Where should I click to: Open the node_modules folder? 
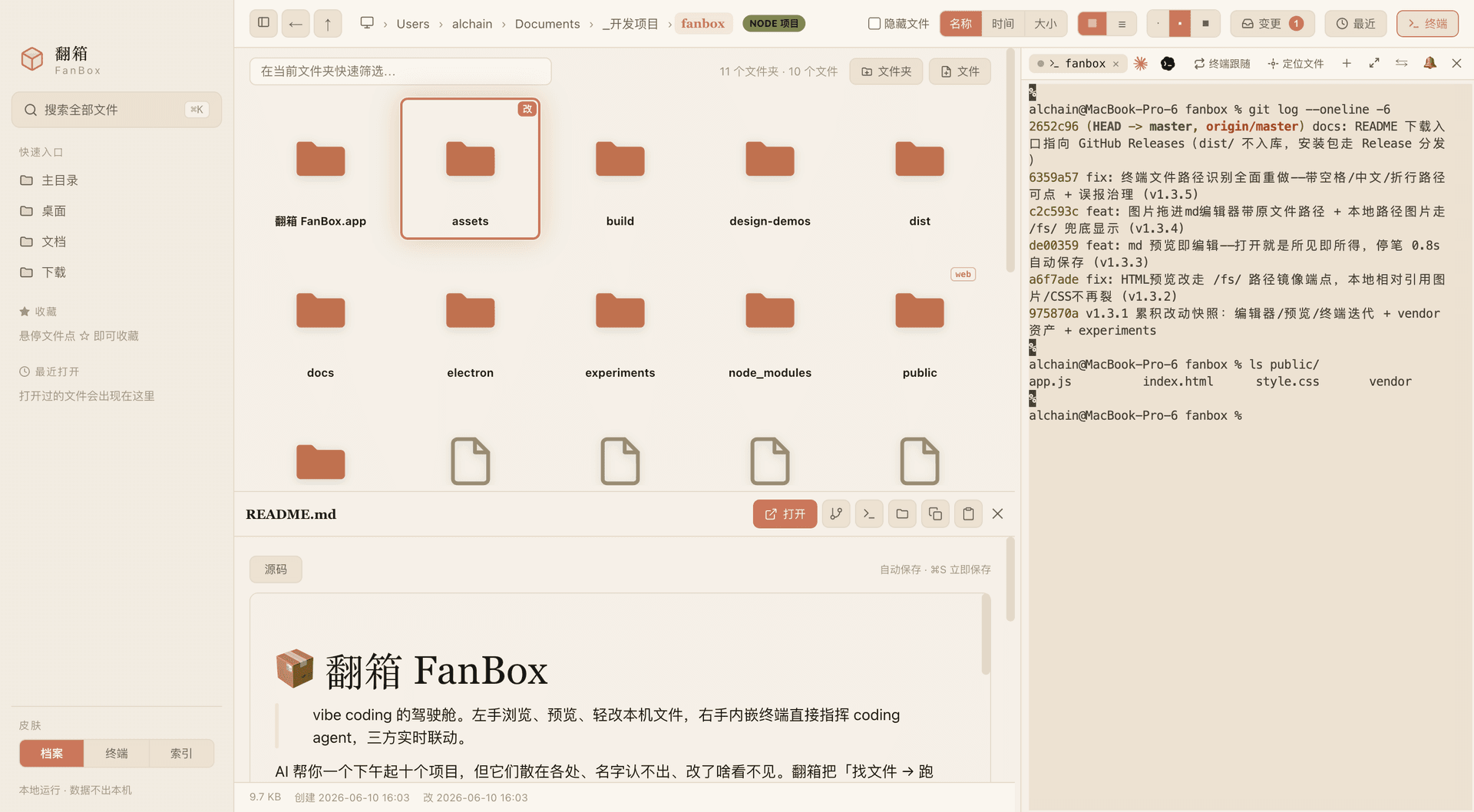pyautogui.click(x=769, y=321)
